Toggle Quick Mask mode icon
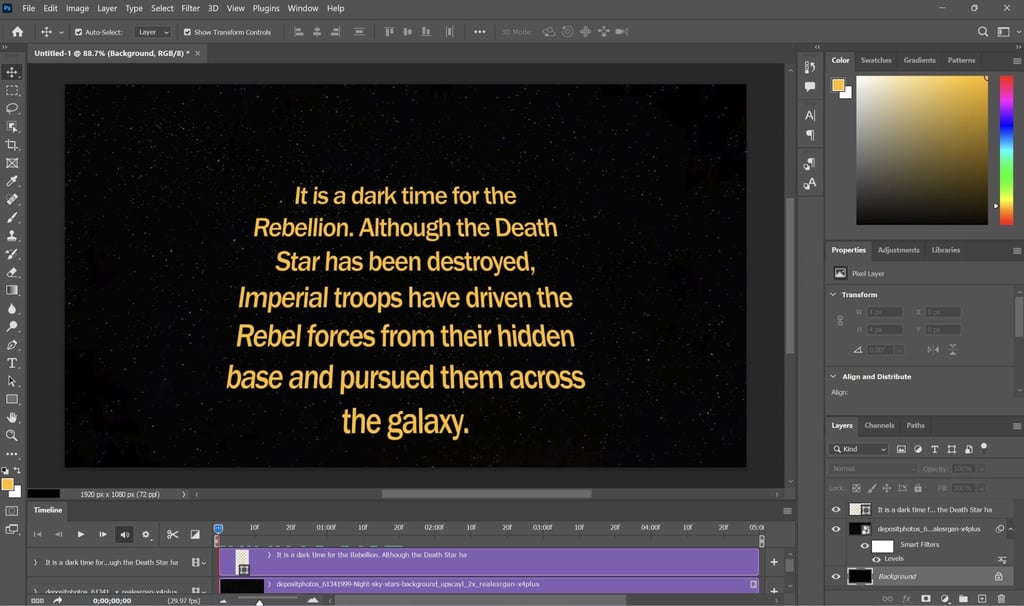The height and width of the screenshot is (606, 1024). pos(12,511)
